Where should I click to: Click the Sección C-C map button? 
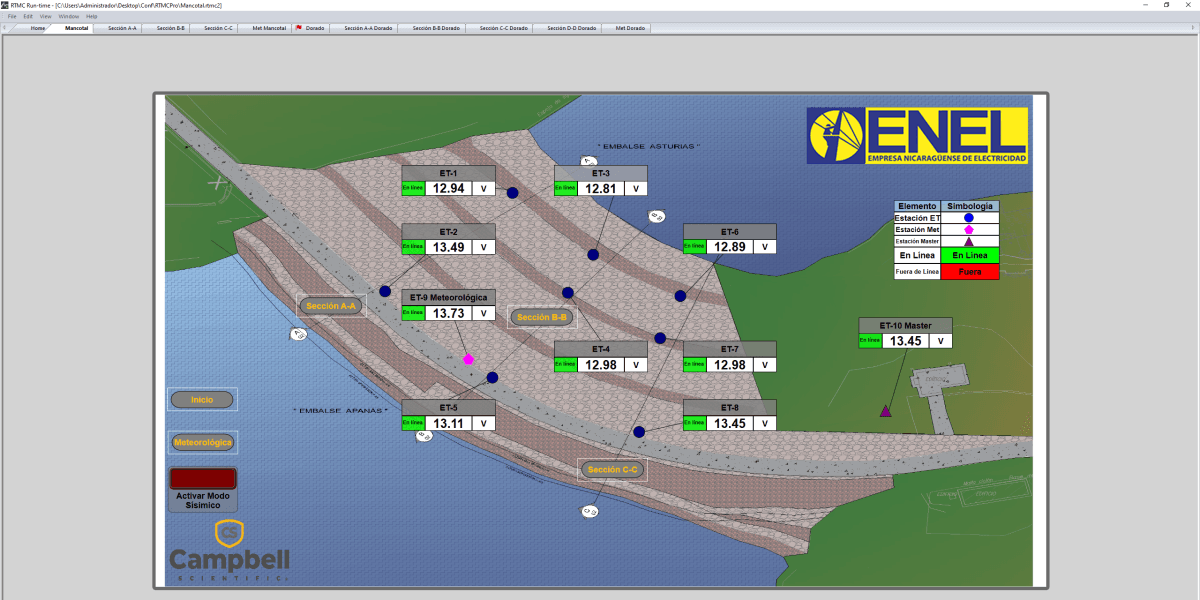coord(612,469)
